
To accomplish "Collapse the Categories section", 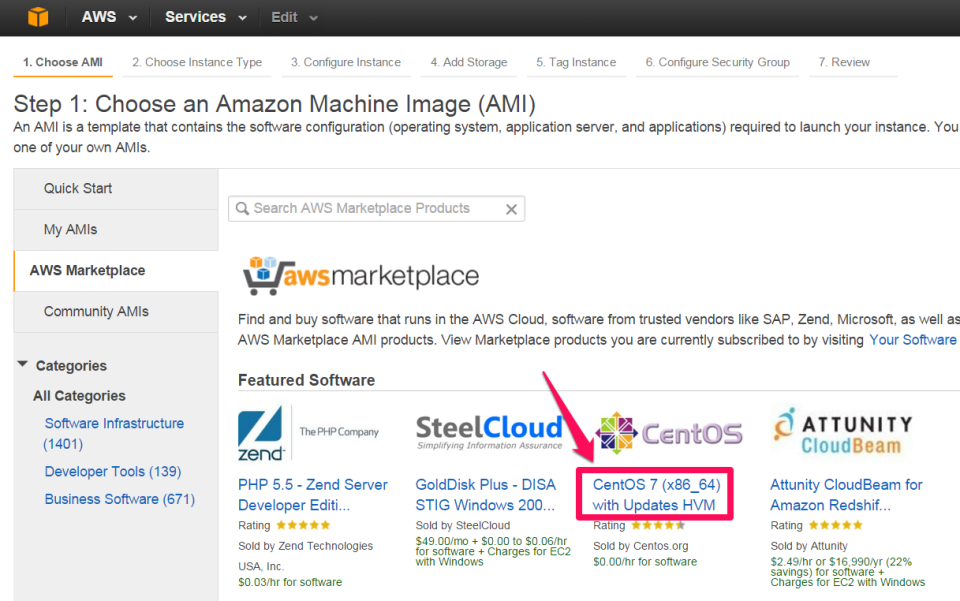I will point(25,365).
